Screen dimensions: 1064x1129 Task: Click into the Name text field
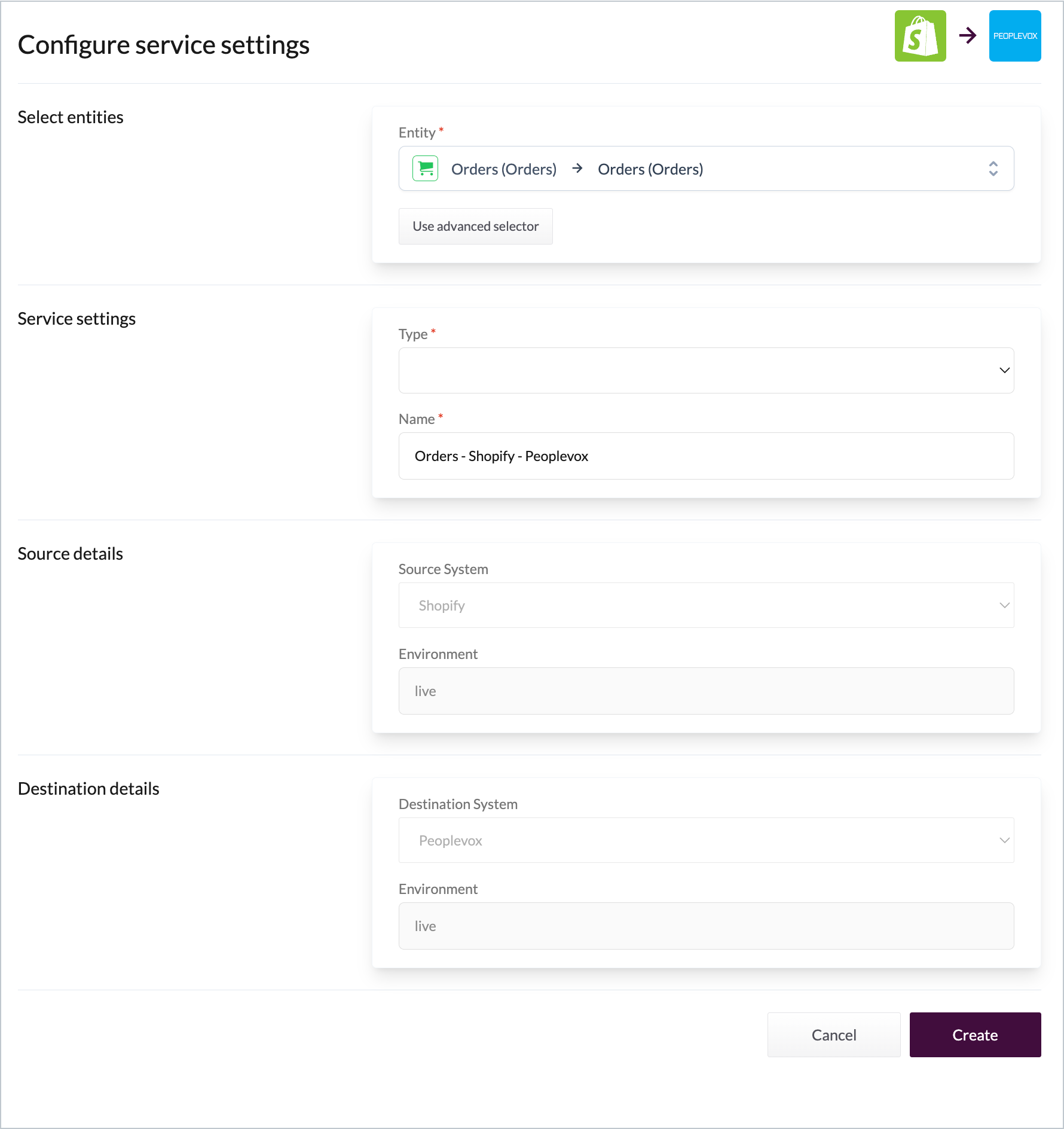coord(705,456)
